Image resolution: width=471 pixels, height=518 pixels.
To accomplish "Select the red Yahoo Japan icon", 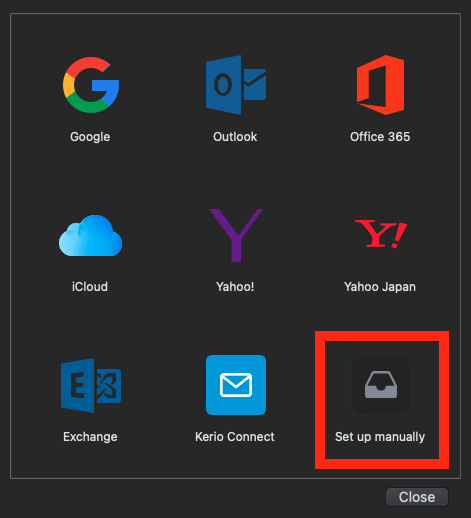I will coord(381,234).
